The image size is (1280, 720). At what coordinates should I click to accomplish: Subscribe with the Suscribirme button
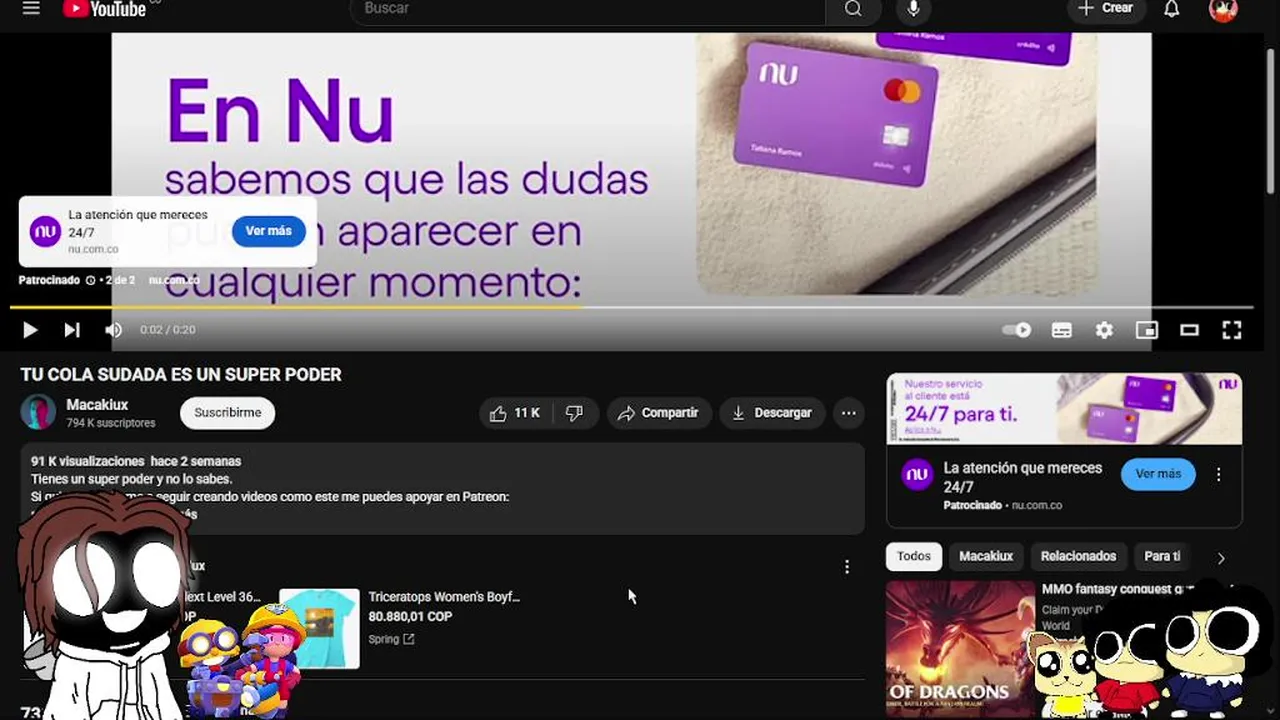(227, 413)
